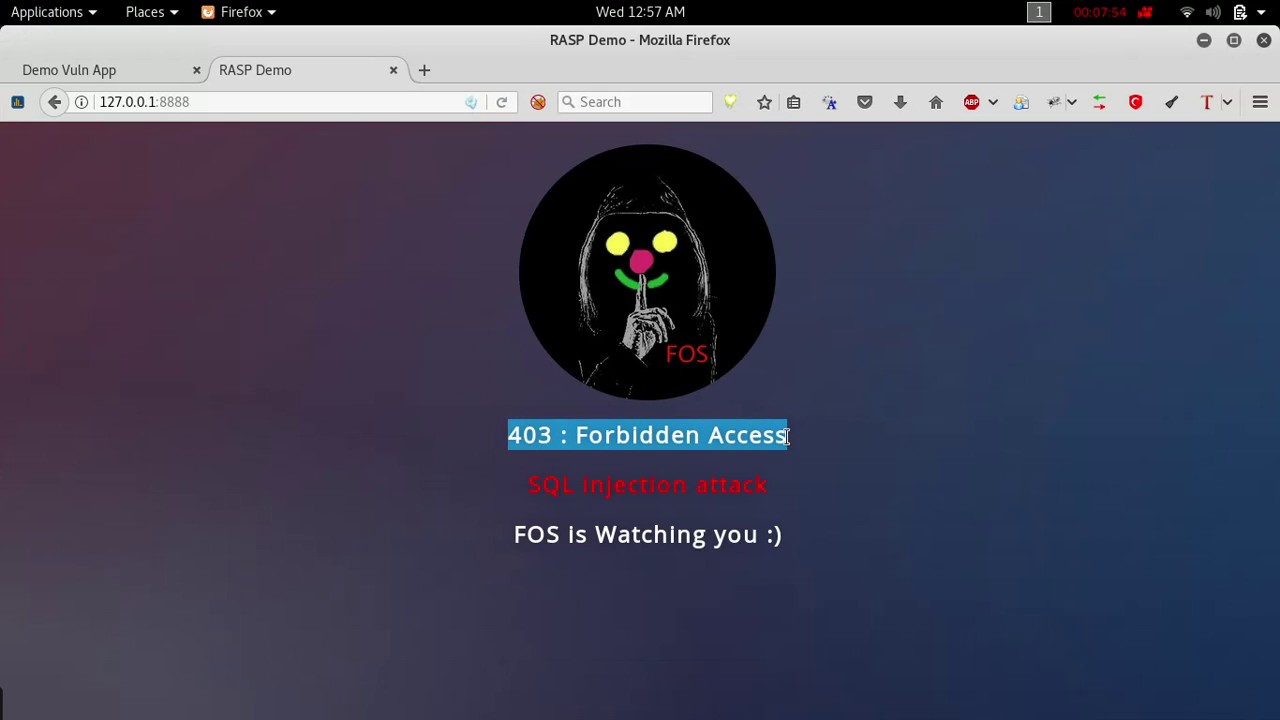
Task: Click the translate letter A icon
Action: (829, 102)
